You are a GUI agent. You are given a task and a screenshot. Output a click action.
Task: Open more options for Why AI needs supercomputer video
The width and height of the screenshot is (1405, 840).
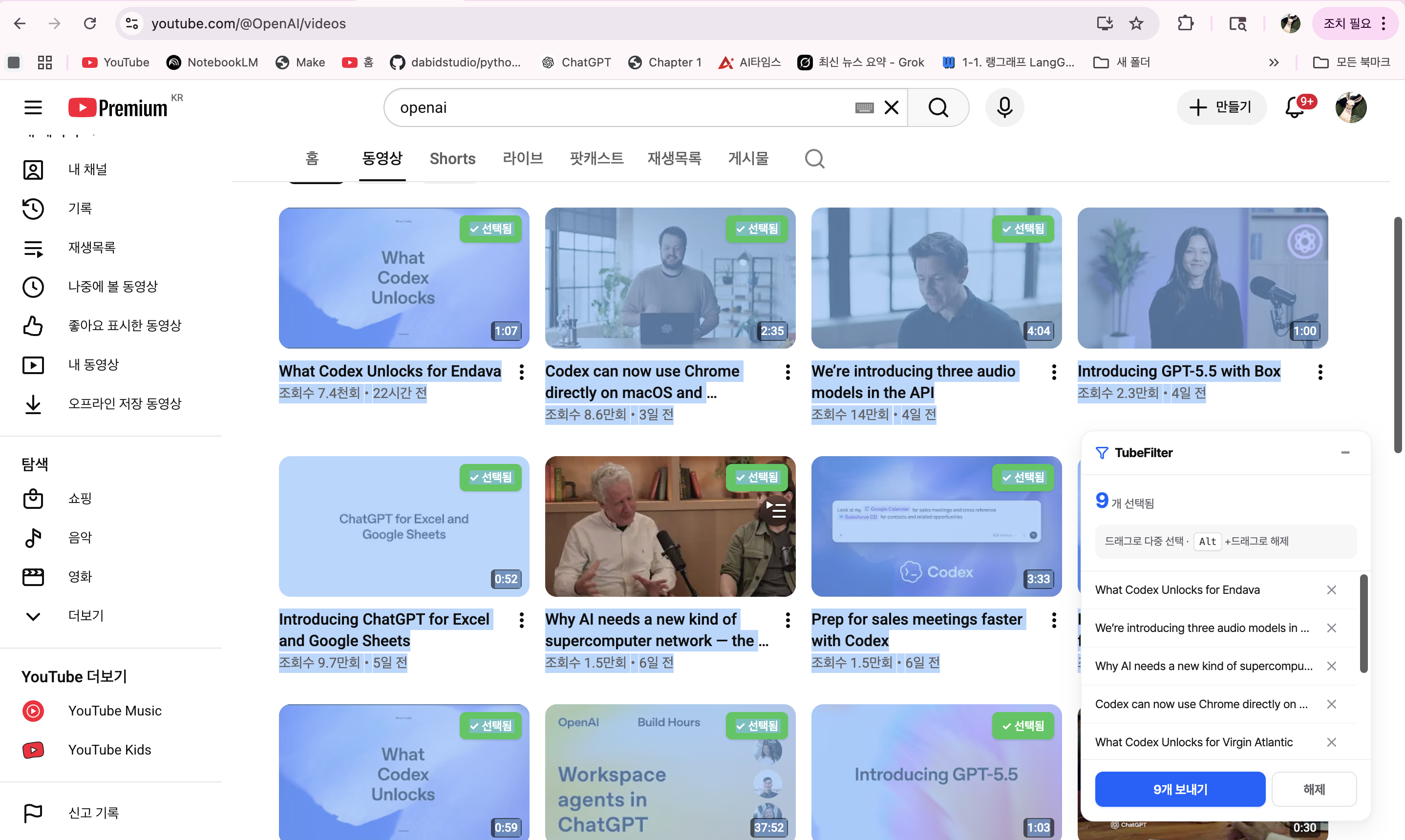(x=788, y=620)
